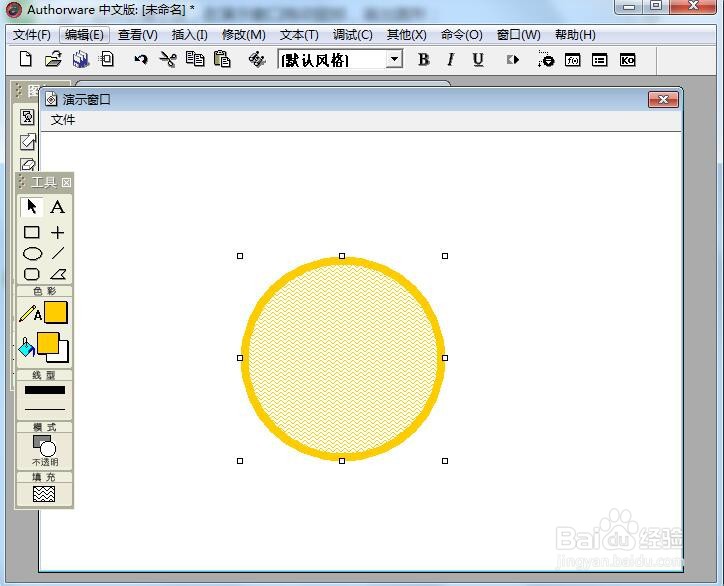Choose the thick line style
Image resolution: width=724 pixels, height=586 pixels.
point(45,390)
